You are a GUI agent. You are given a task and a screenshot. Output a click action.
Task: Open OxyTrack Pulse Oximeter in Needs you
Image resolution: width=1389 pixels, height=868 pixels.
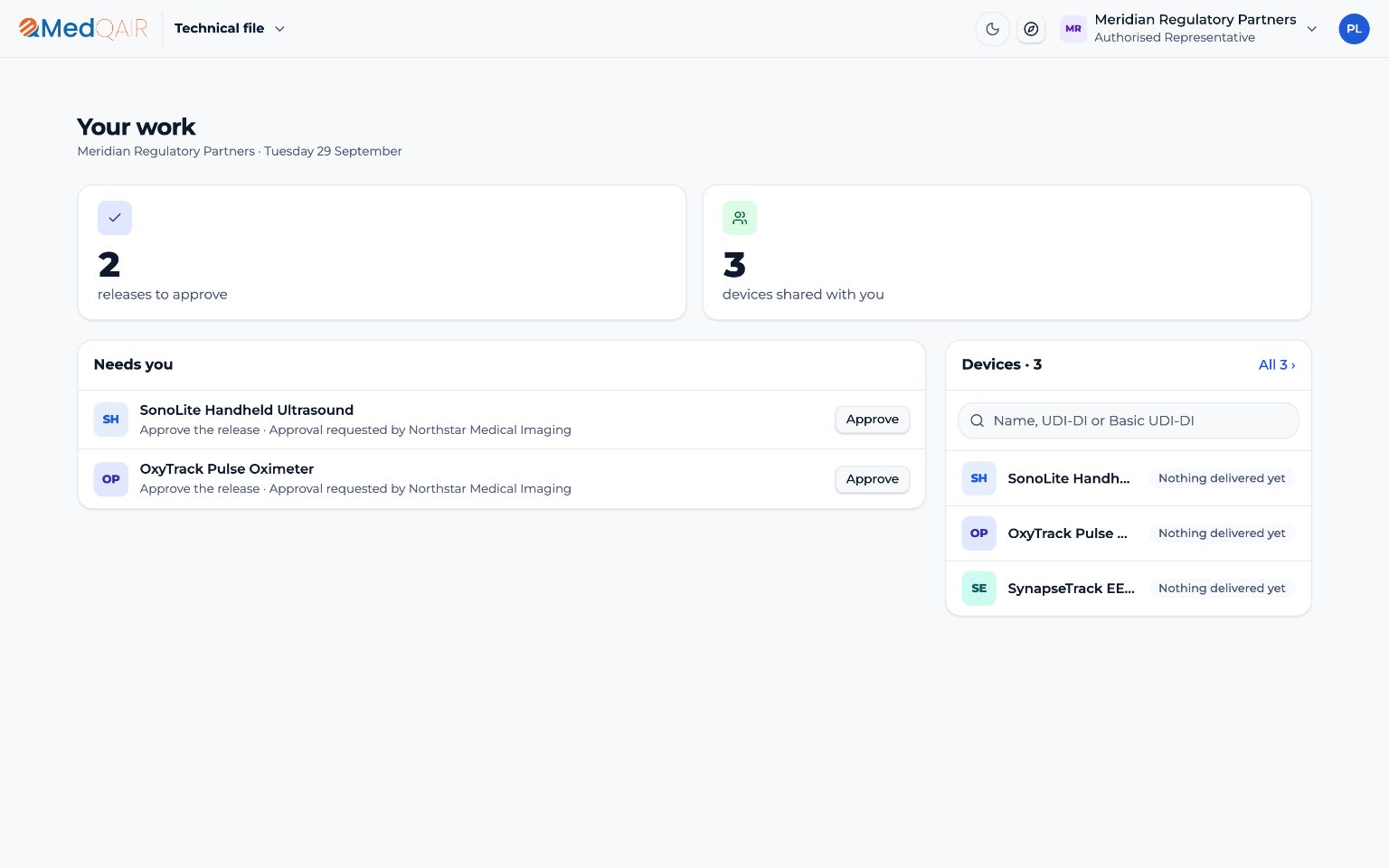502,479
